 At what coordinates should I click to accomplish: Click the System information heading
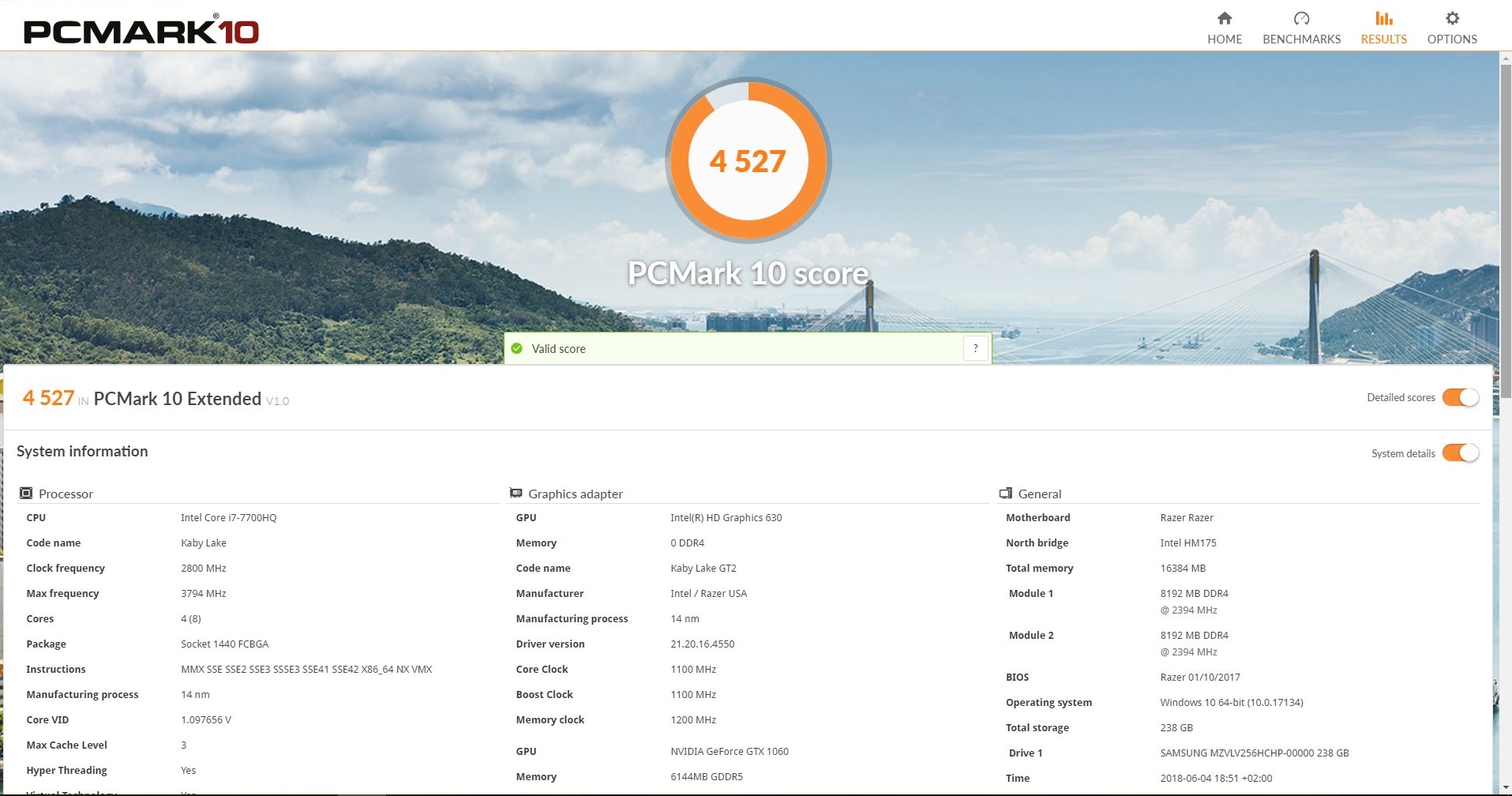(82, 451)
